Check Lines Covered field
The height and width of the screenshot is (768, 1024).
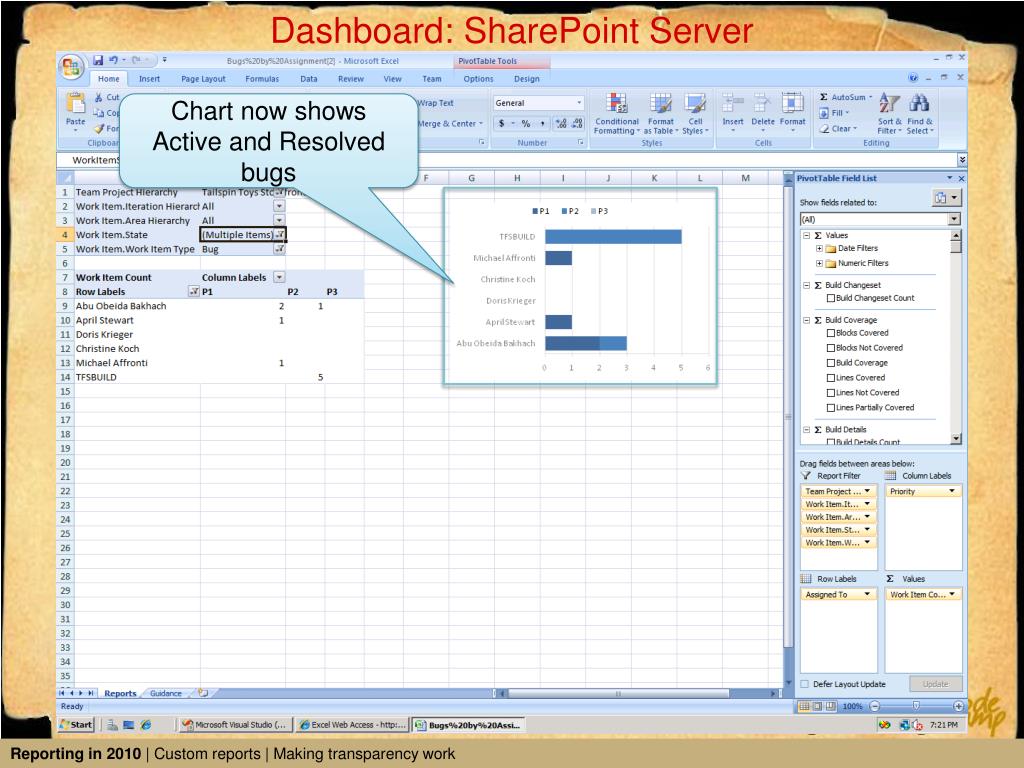[831, 377]
